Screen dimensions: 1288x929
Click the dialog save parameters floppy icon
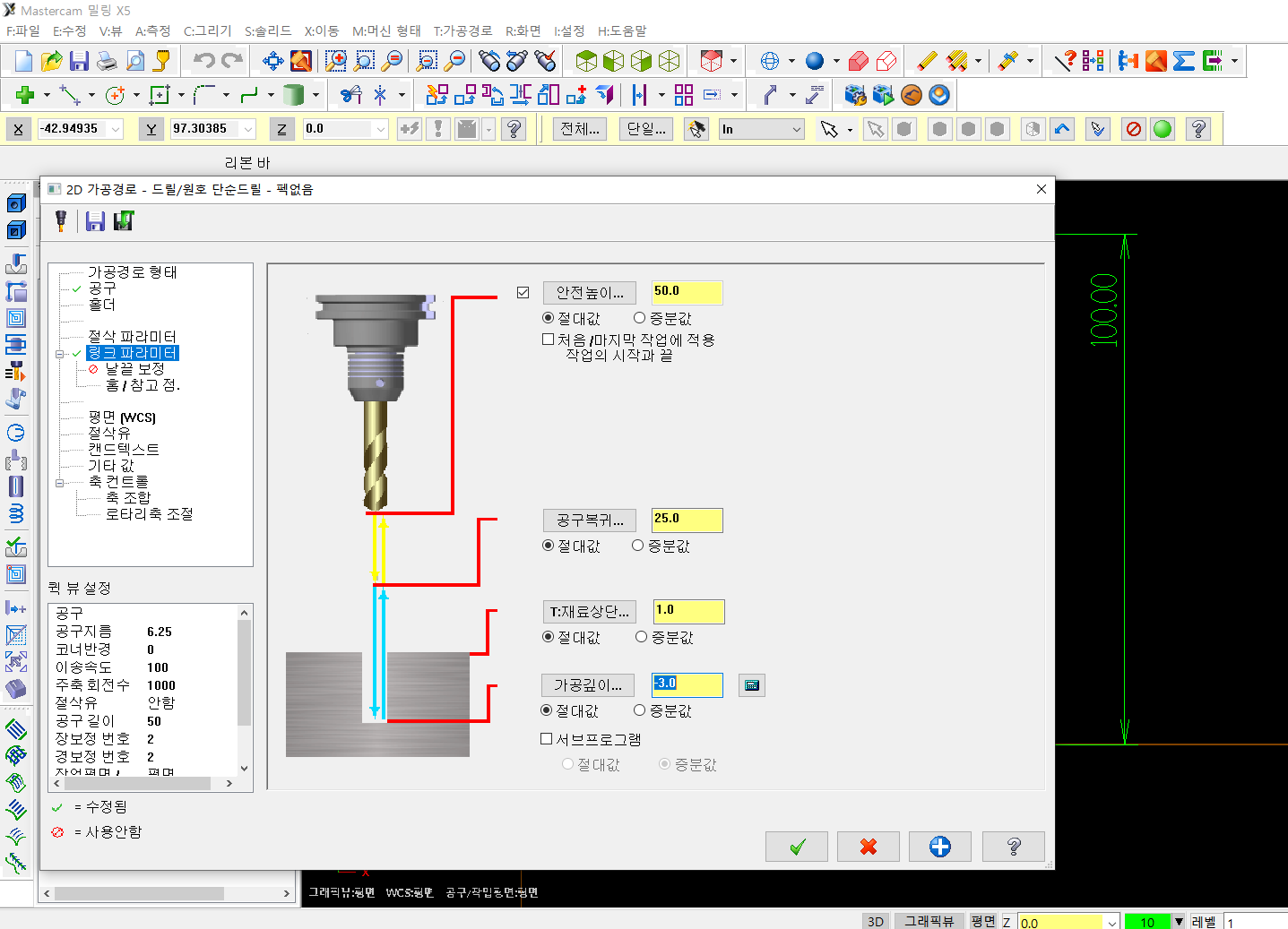click(x=96, y=221)
